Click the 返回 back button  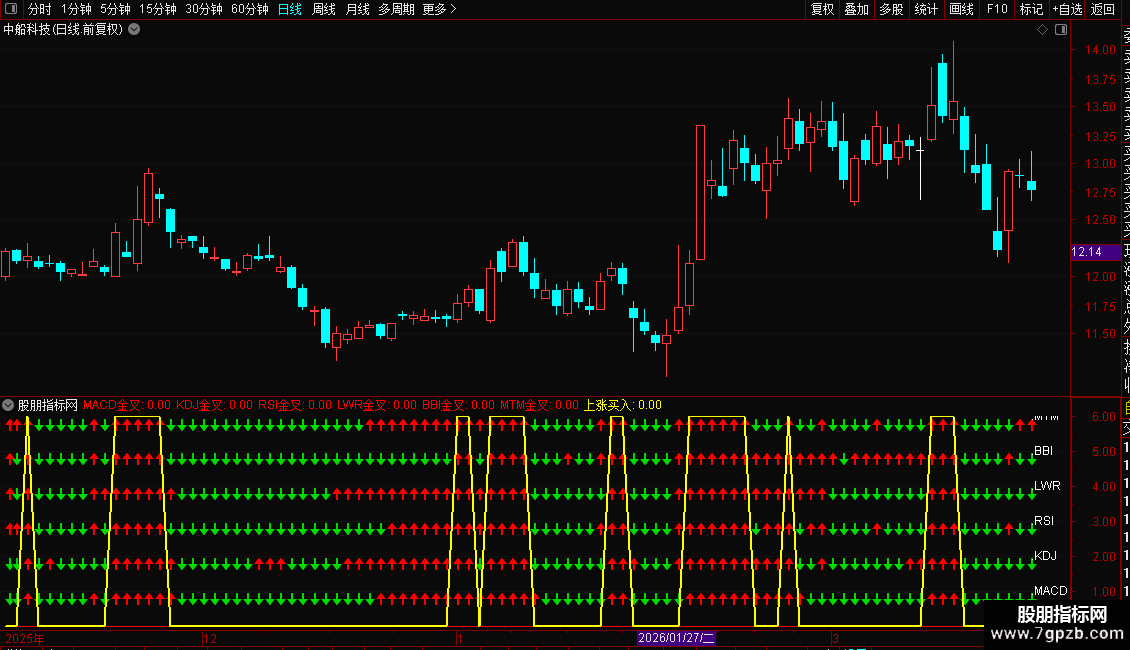(1103, 9)
